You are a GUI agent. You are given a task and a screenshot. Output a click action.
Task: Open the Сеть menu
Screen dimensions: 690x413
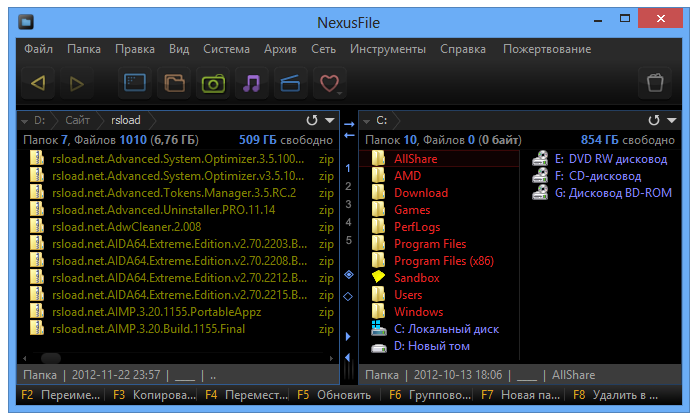point(323,49)
